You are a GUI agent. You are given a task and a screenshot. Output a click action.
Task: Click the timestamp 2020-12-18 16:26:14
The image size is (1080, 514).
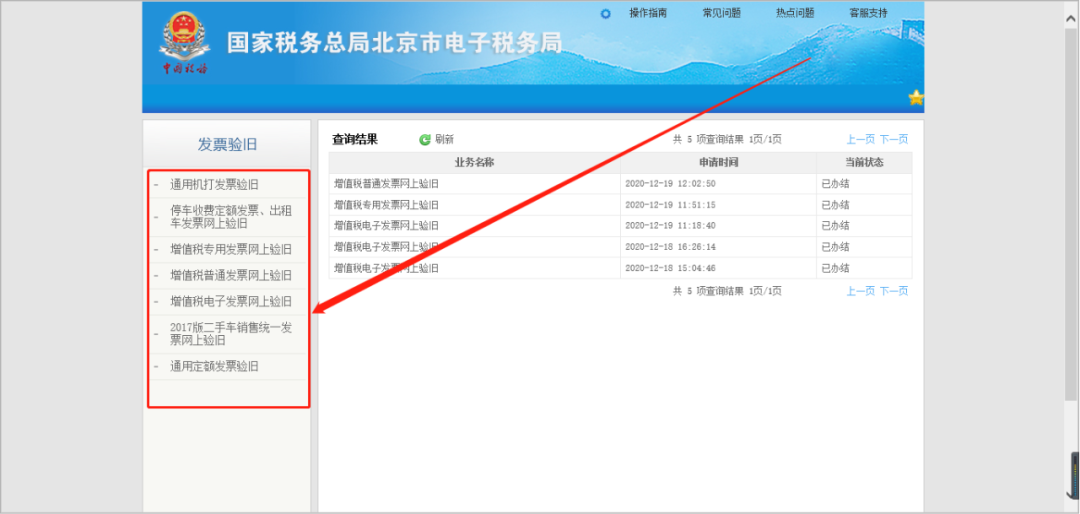pyautogui.click(x=670, y=247)
